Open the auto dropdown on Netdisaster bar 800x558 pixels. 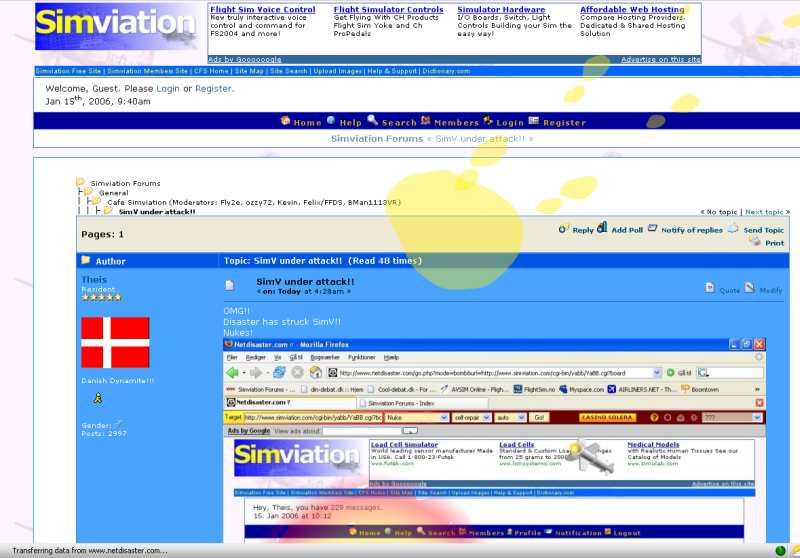point(511,418)
